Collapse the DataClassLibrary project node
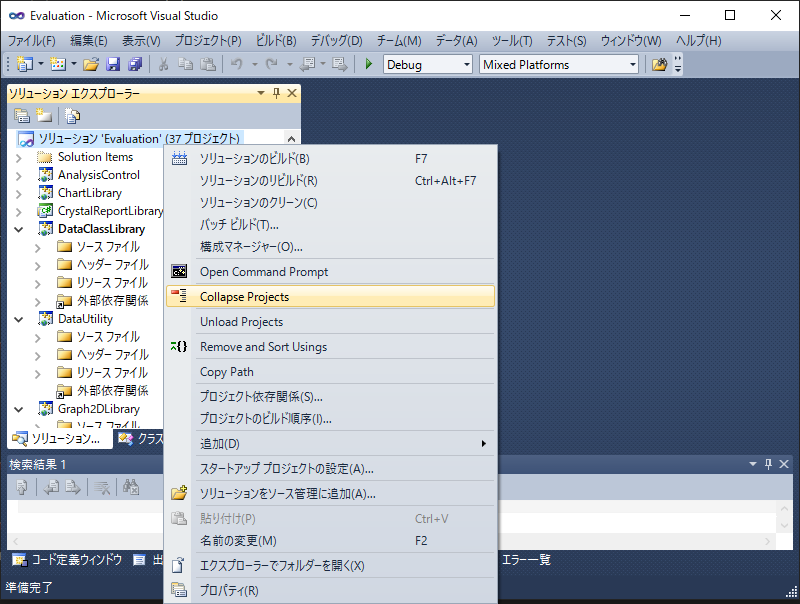The width and height of the screenshot is (800, 604). click(19, 230)
